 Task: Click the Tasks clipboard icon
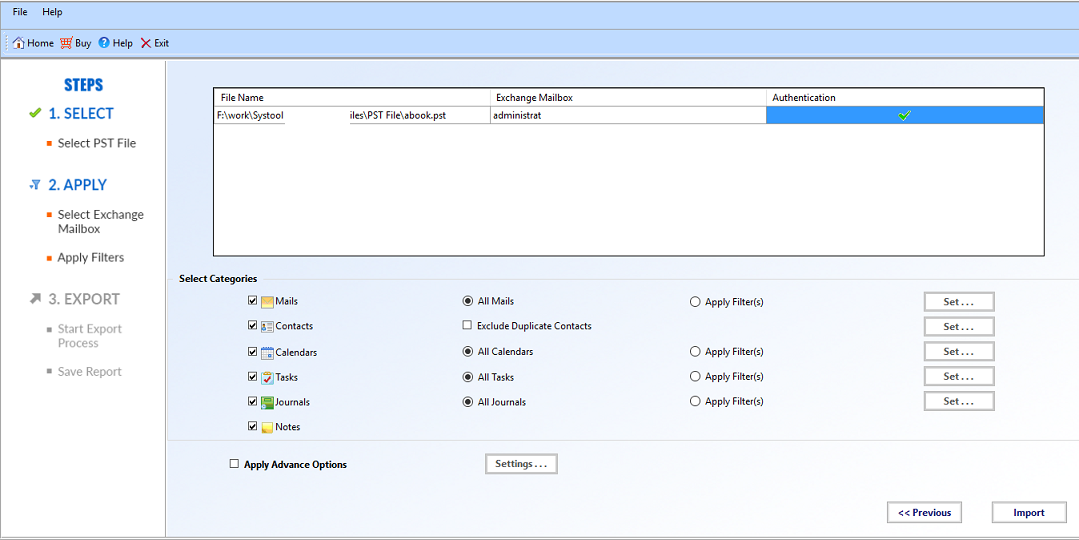click(x=268, y=377)
